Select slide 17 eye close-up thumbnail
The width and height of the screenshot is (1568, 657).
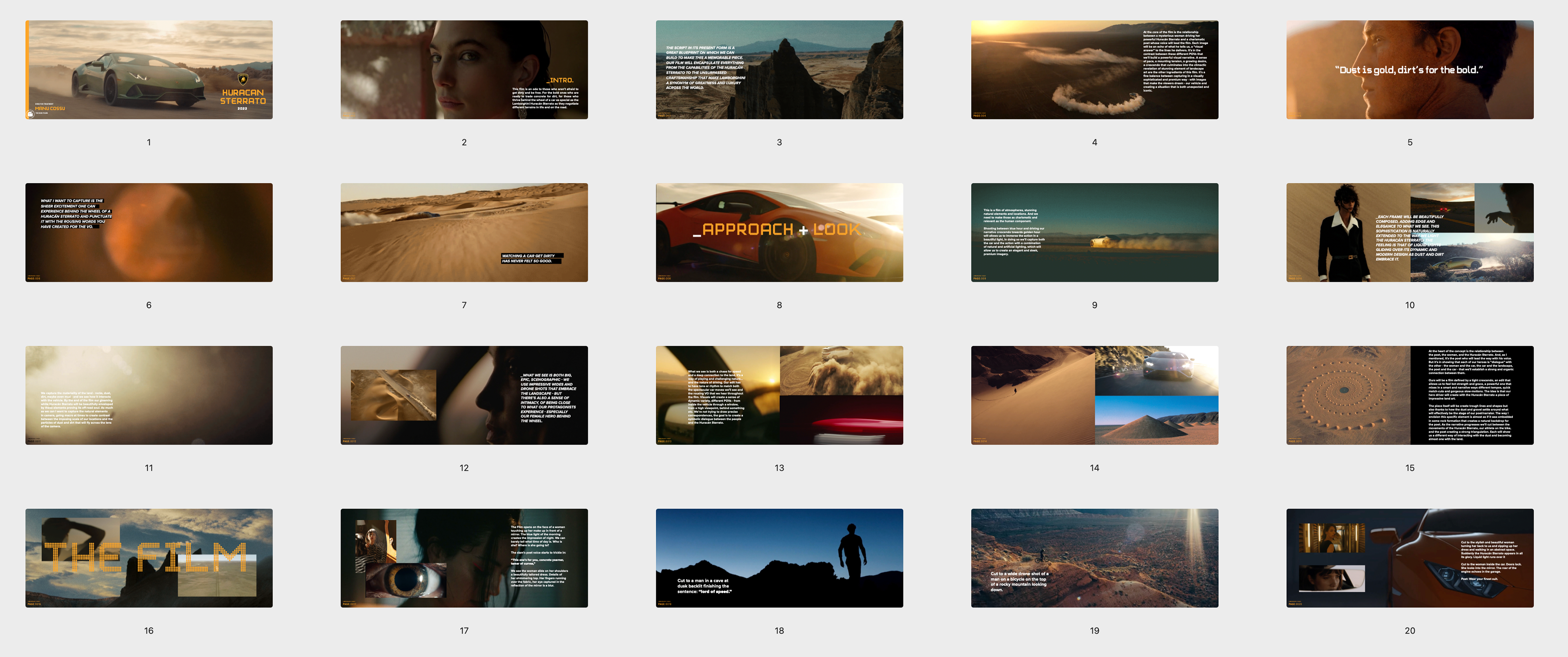[x=464, y=558]
